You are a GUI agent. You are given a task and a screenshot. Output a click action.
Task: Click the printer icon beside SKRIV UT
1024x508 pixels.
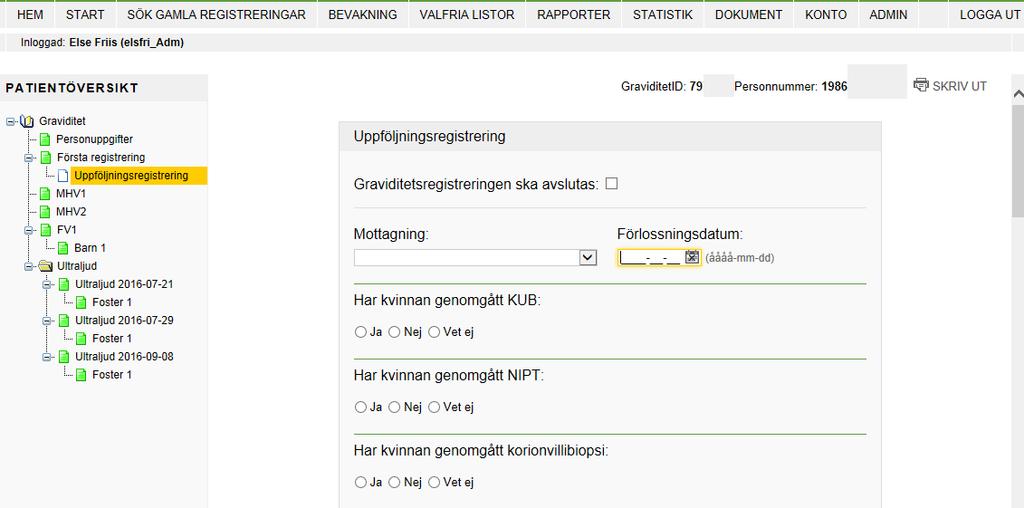pyautogui.click(x=921, y=85)
